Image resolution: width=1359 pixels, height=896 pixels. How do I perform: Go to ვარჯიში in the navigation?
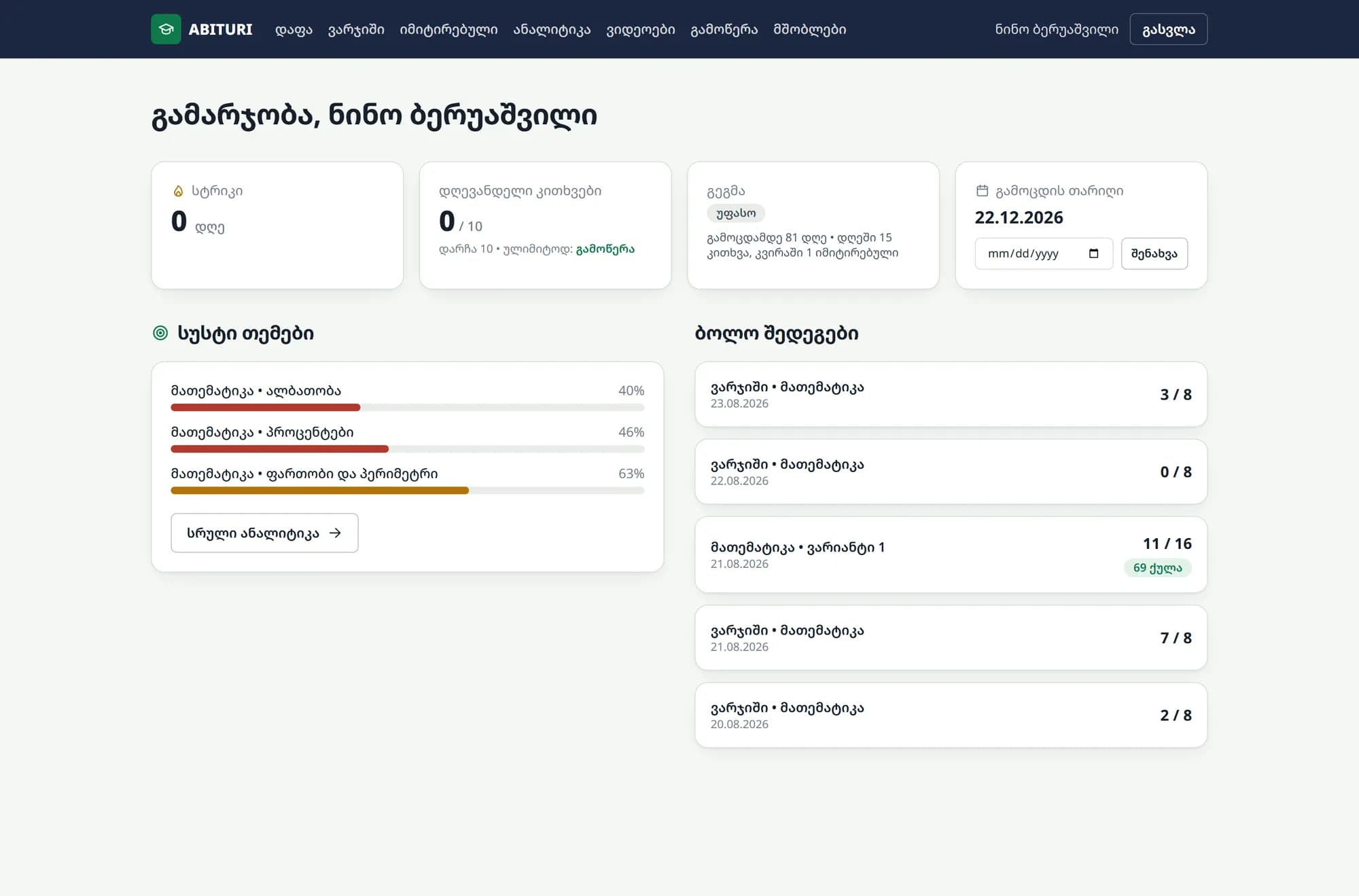pos(356,29)
